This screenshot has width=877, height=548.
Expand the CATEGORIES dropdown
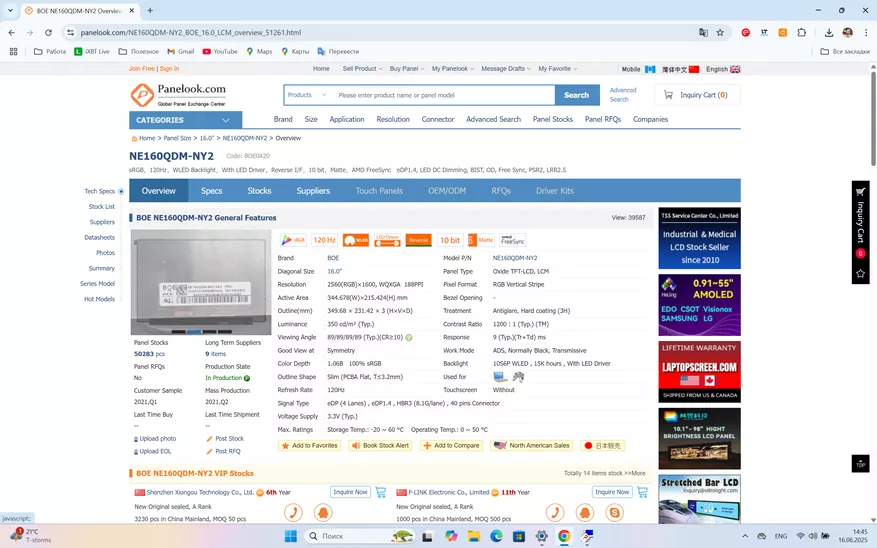click(x=185, y=120)
